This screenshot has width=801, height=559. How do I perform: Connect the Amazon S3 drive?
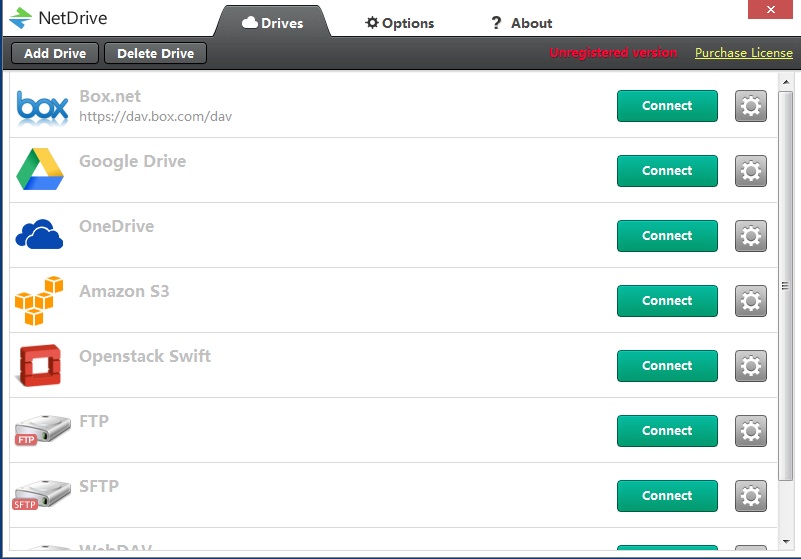coord(667,301)
